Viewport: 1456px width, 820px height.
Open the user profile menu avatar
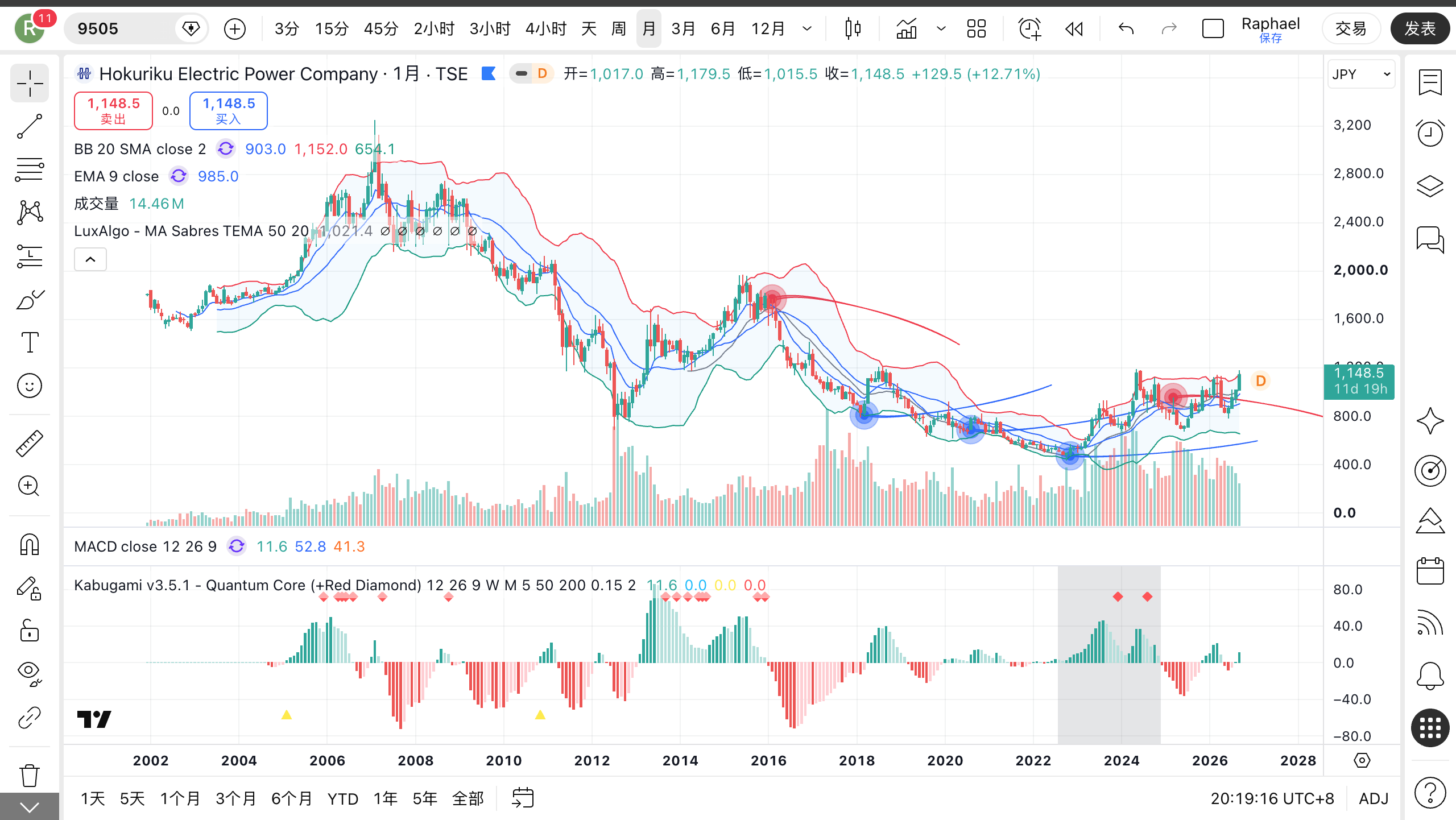(x=30, y=28)
